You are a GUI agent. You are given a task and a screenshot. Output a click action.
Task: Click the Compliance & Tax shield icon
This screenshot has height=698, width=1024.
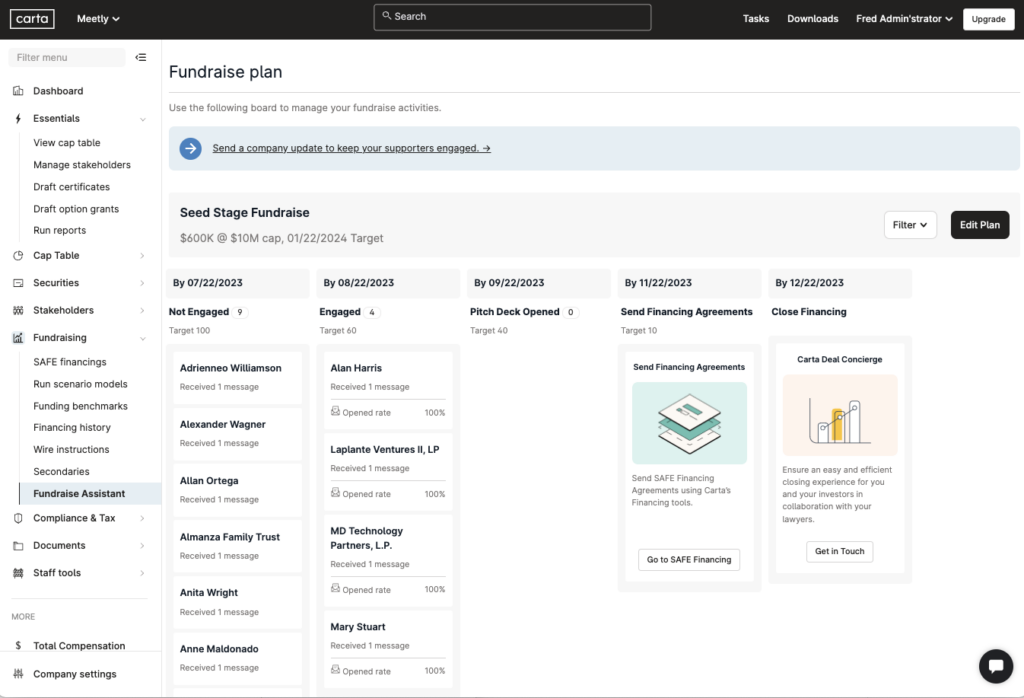(18, 518)
